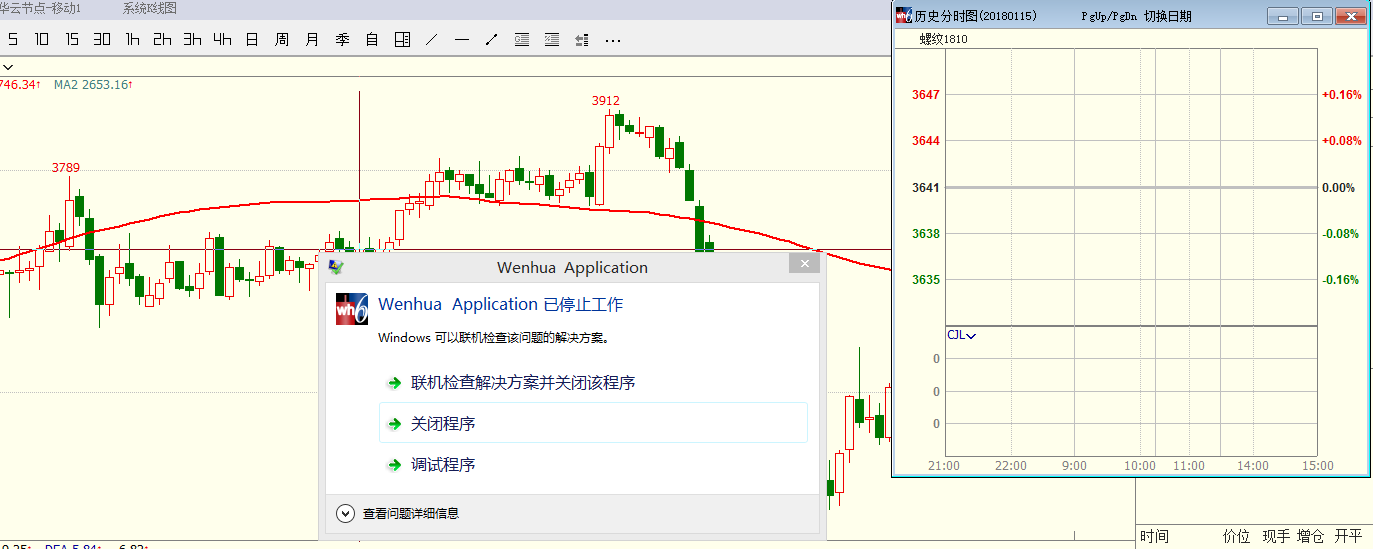Click the collapse-left panel arrow icon
Image resolution: width=1373 pixels, height=549 pixels.
[582, 40]
